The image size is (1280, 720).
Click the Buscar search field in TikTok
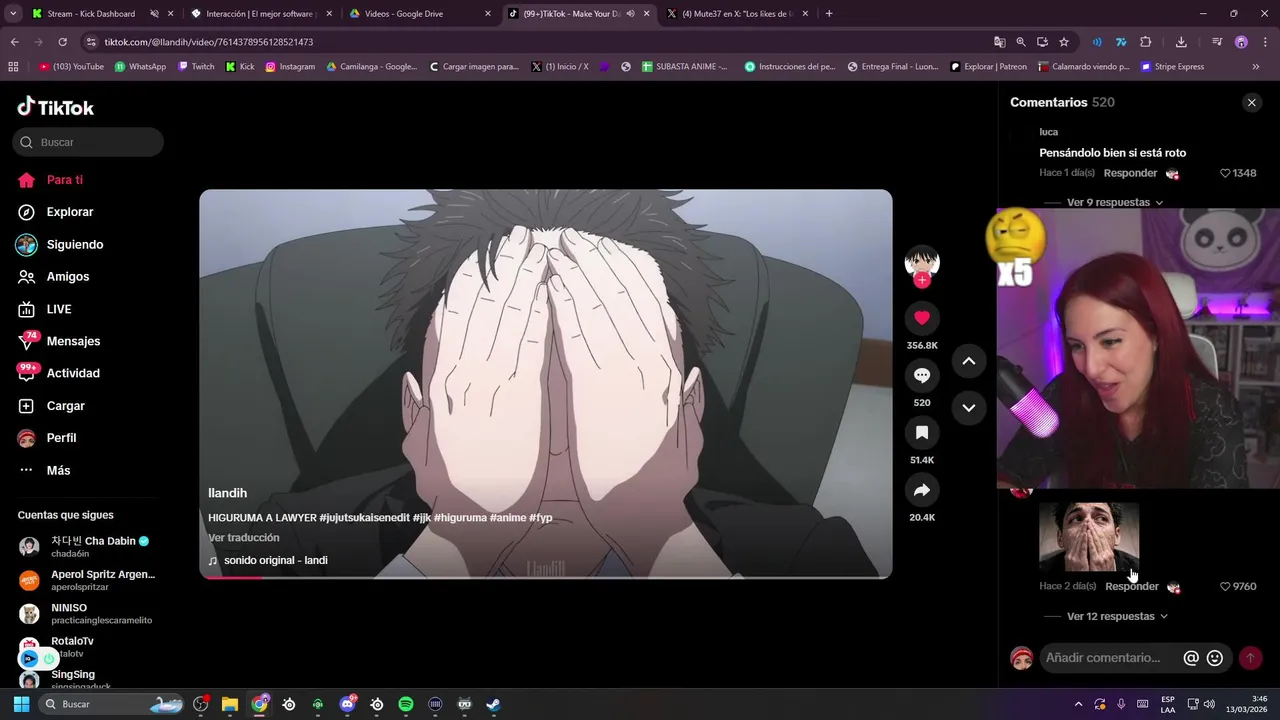point(88,142)
